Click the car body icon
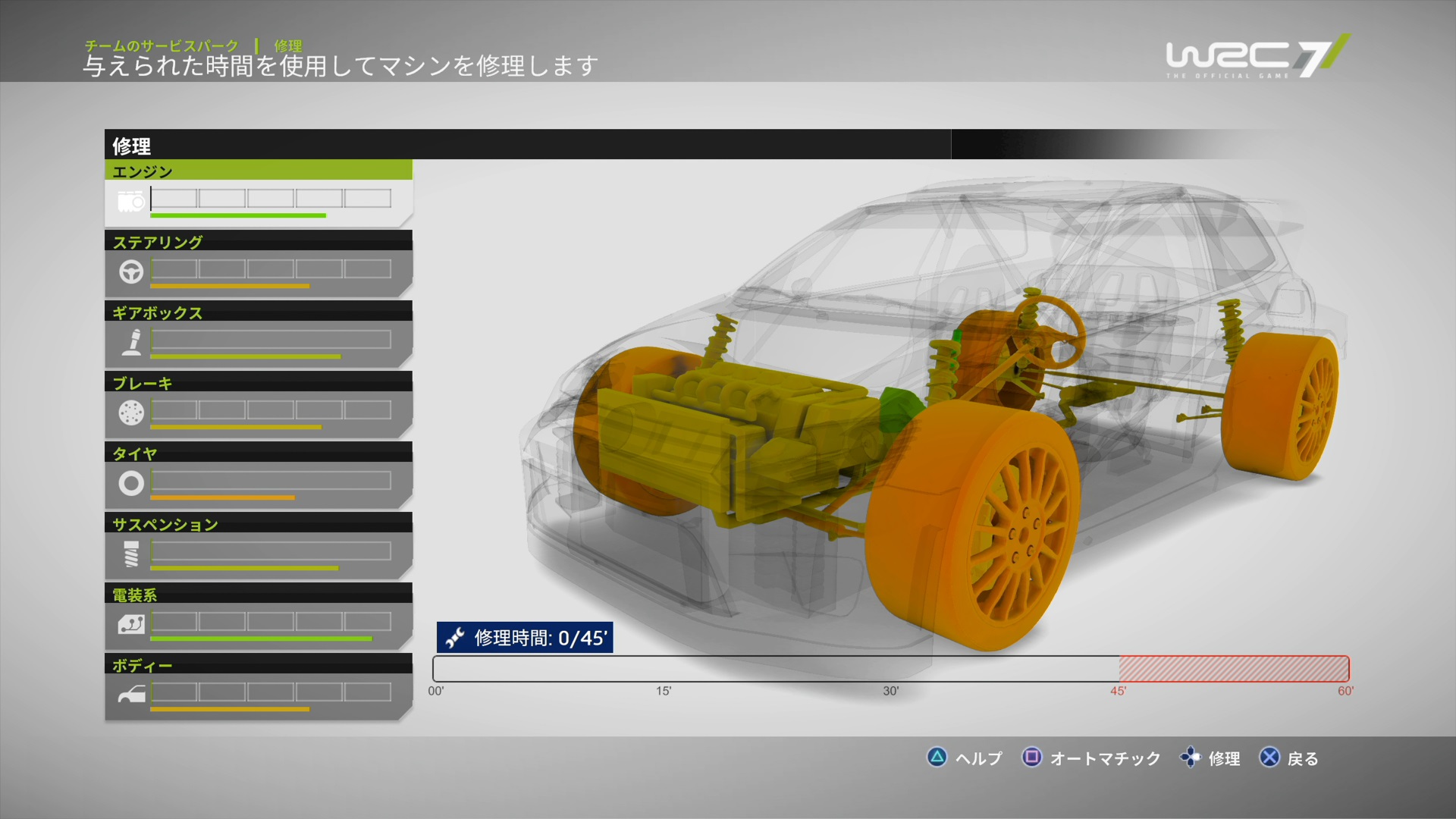 pyautogui.click(x=131, y=695)
